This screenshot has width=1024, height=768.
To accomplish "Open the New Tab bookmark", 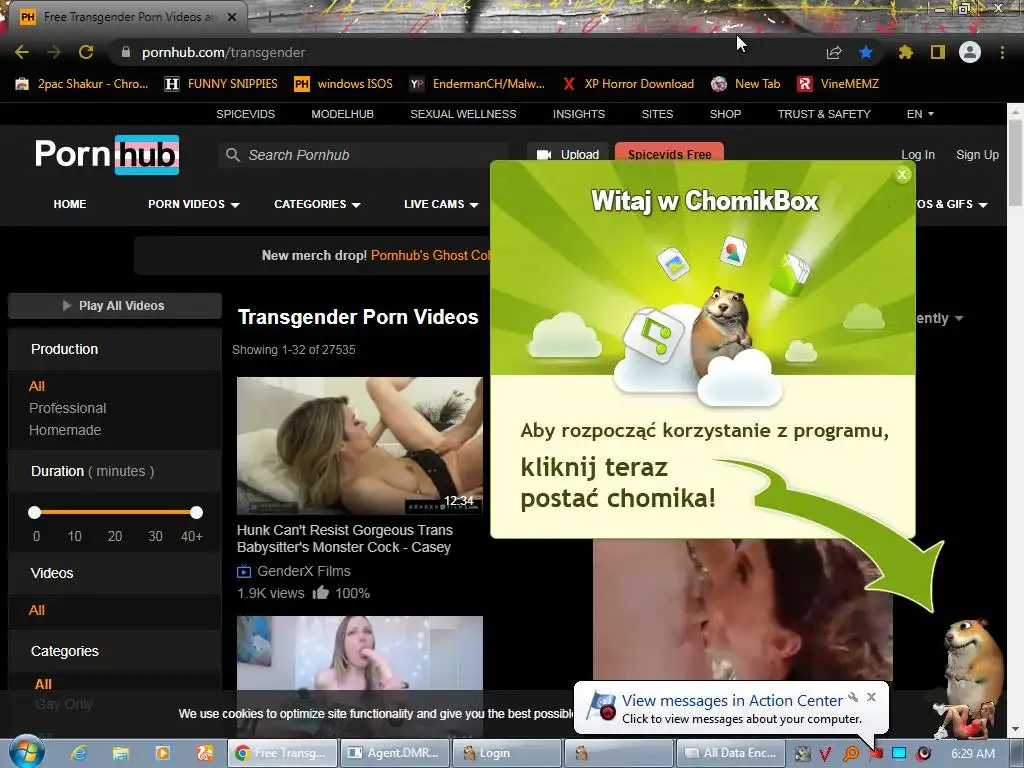I will pyautogui.click(x=746, y=84).
